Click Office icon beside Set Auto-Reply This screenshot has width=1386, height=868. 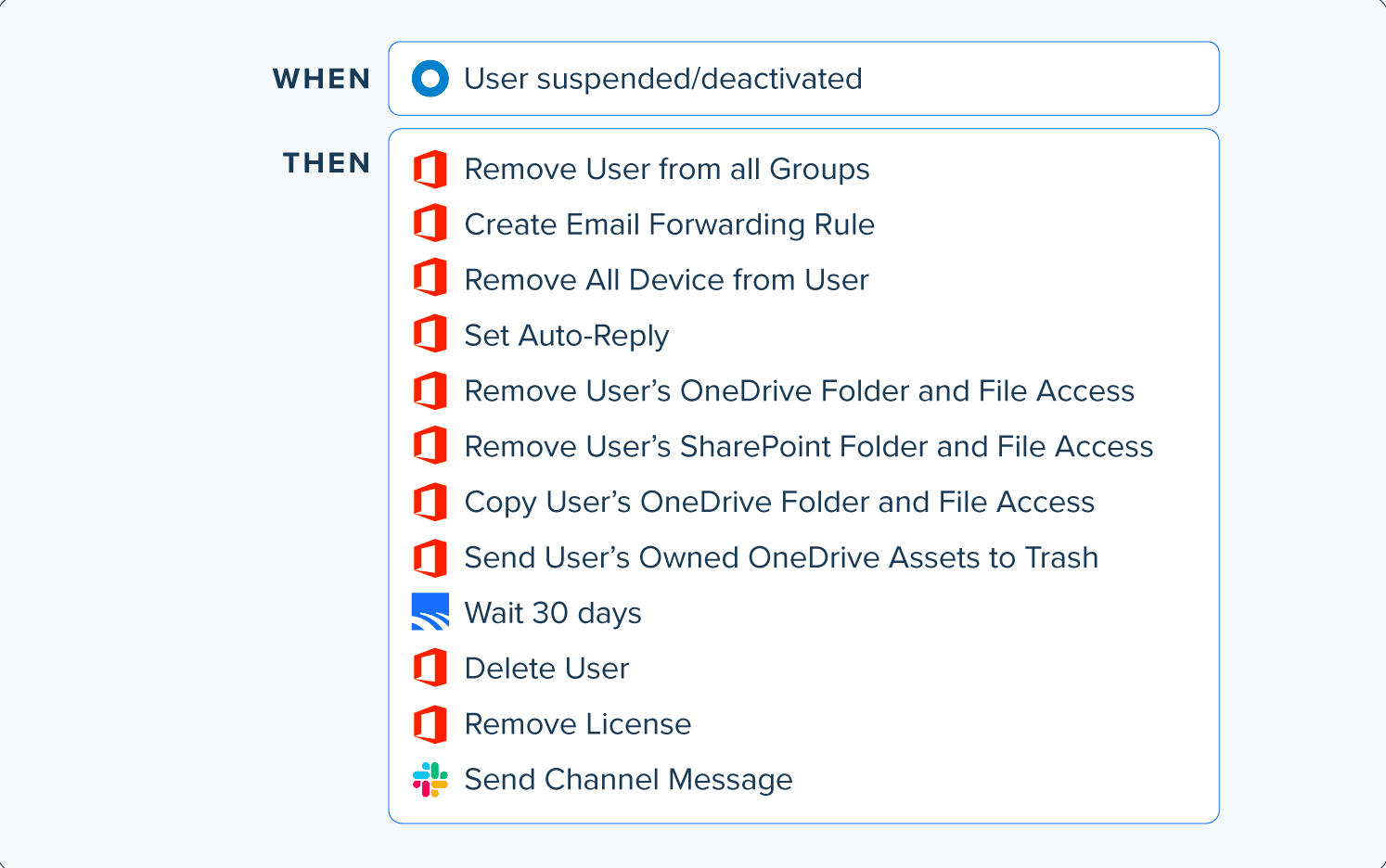tap(430, 335)
